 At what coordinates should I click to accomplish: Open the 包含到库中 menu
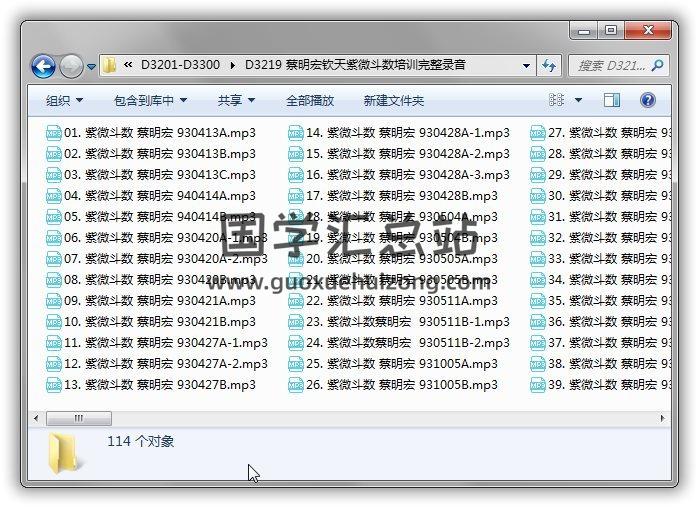pos(150,100)
